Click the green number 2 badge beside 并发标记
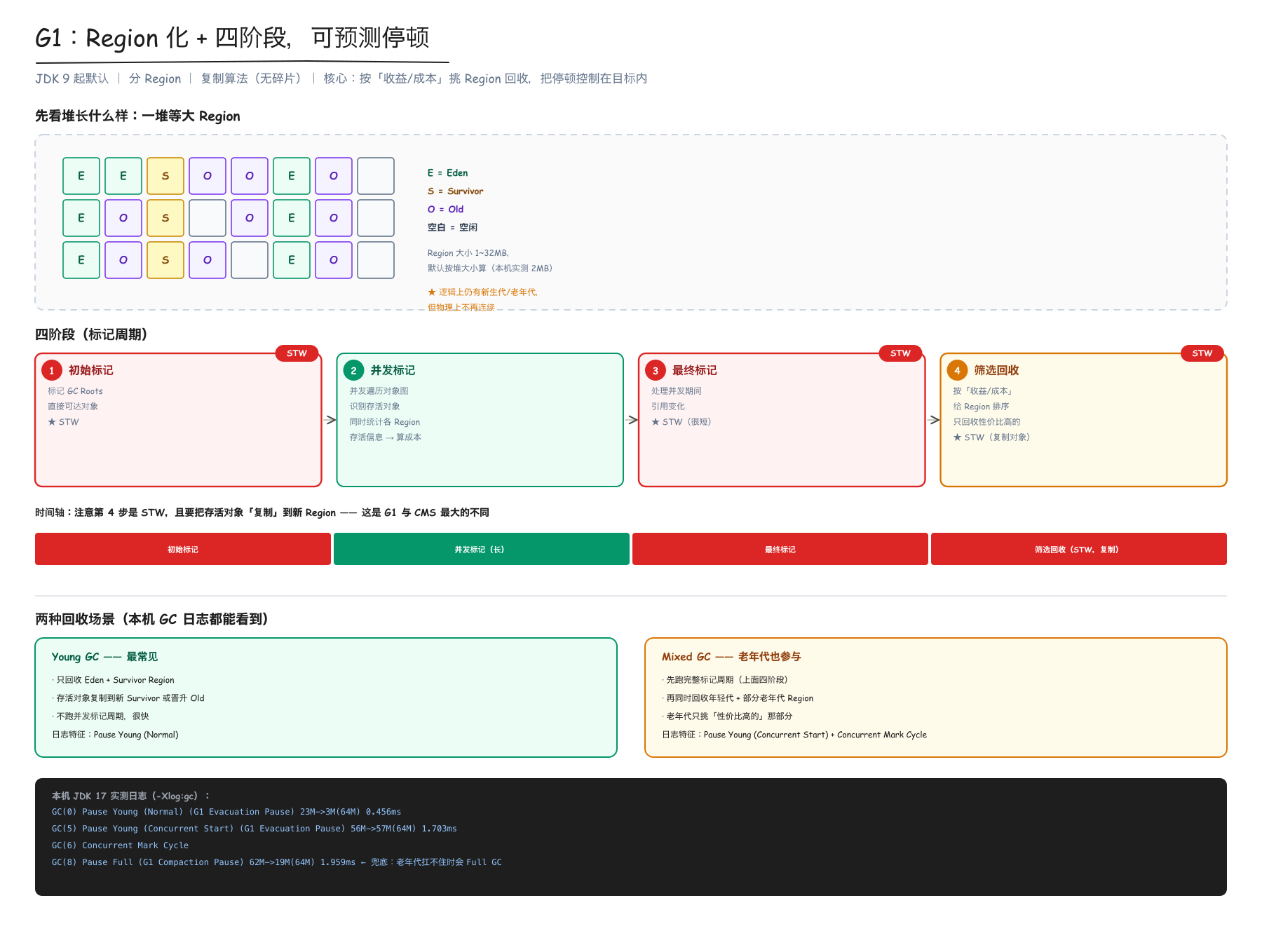Screen dimensions: 1262x952 pyautogui.click(x=353, y=370)
